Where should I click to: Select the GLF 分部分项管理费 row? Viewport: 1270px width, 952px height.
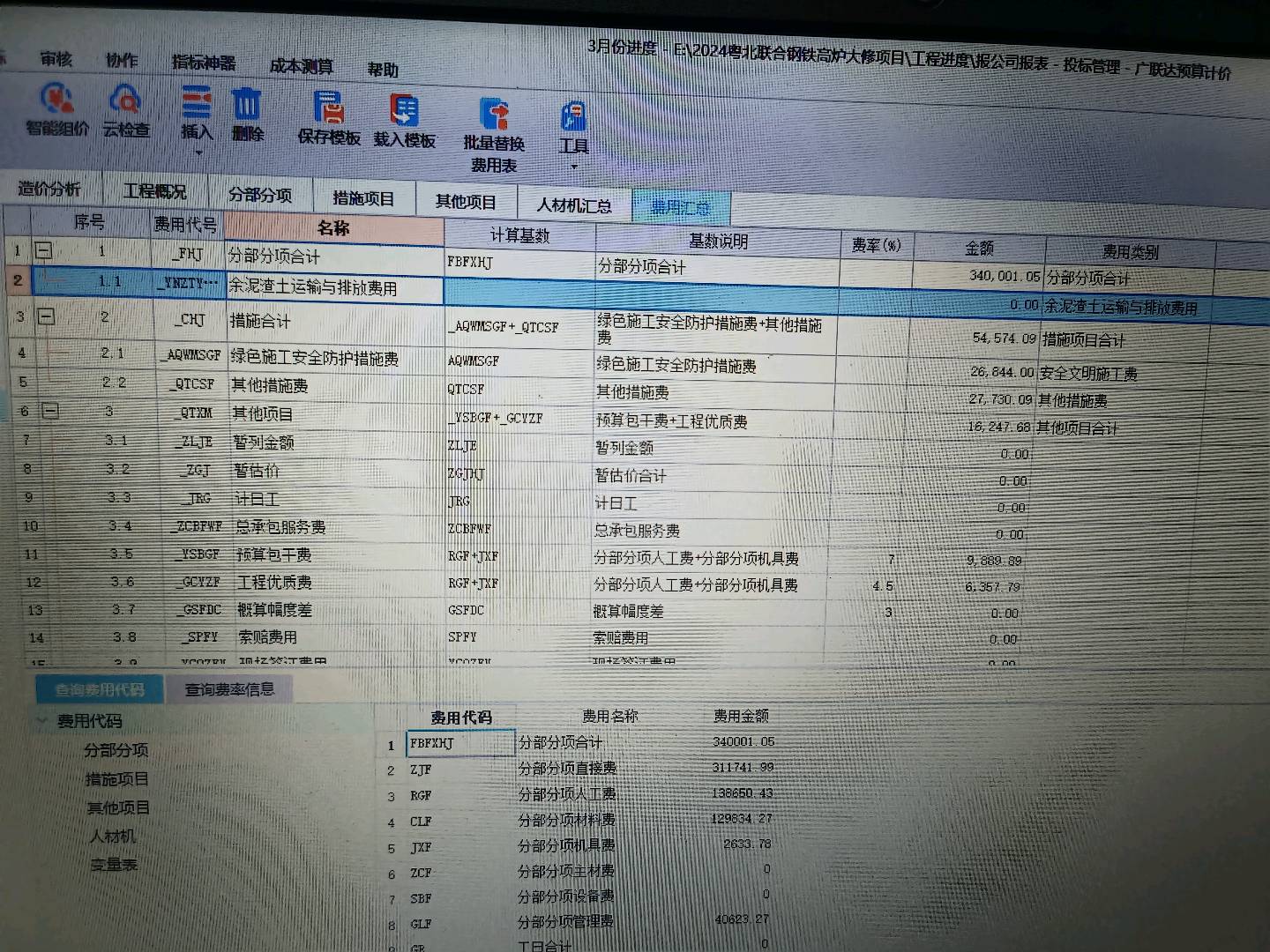tap(582, 923)
